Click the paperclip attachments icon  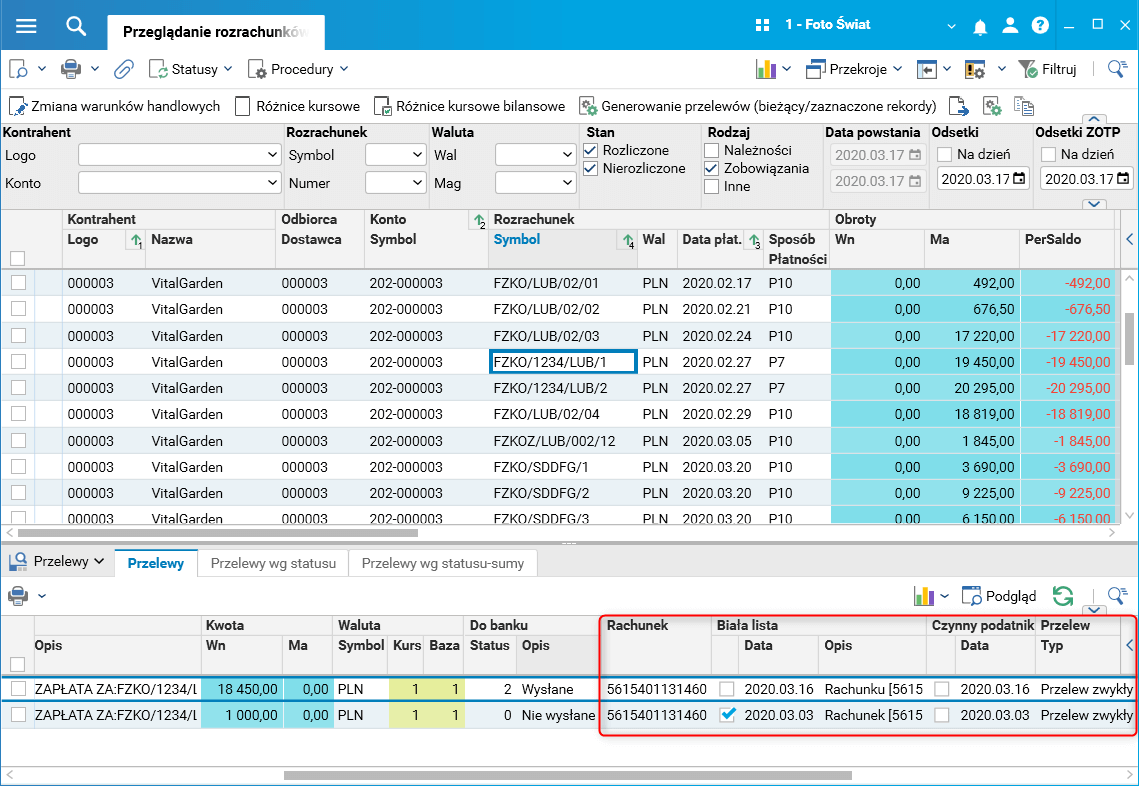[x=123, y=69]
